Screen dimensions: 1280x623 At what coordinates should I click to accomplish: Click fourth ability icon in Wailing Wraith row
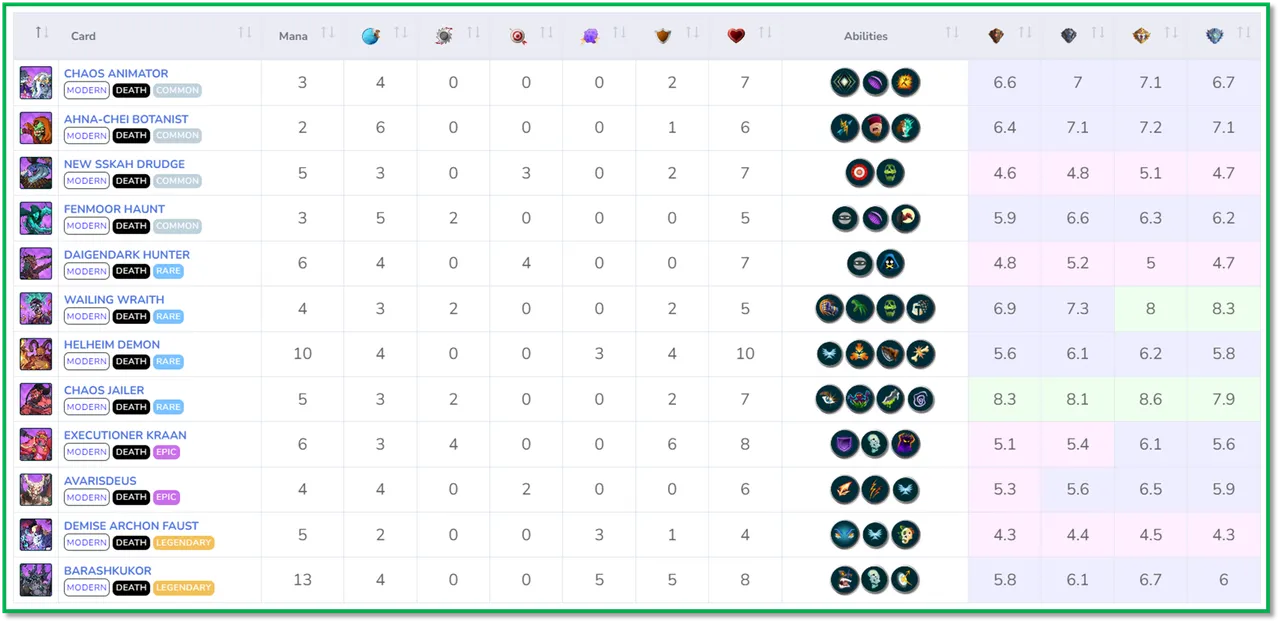pyautogui.click(x=920, y=309)
